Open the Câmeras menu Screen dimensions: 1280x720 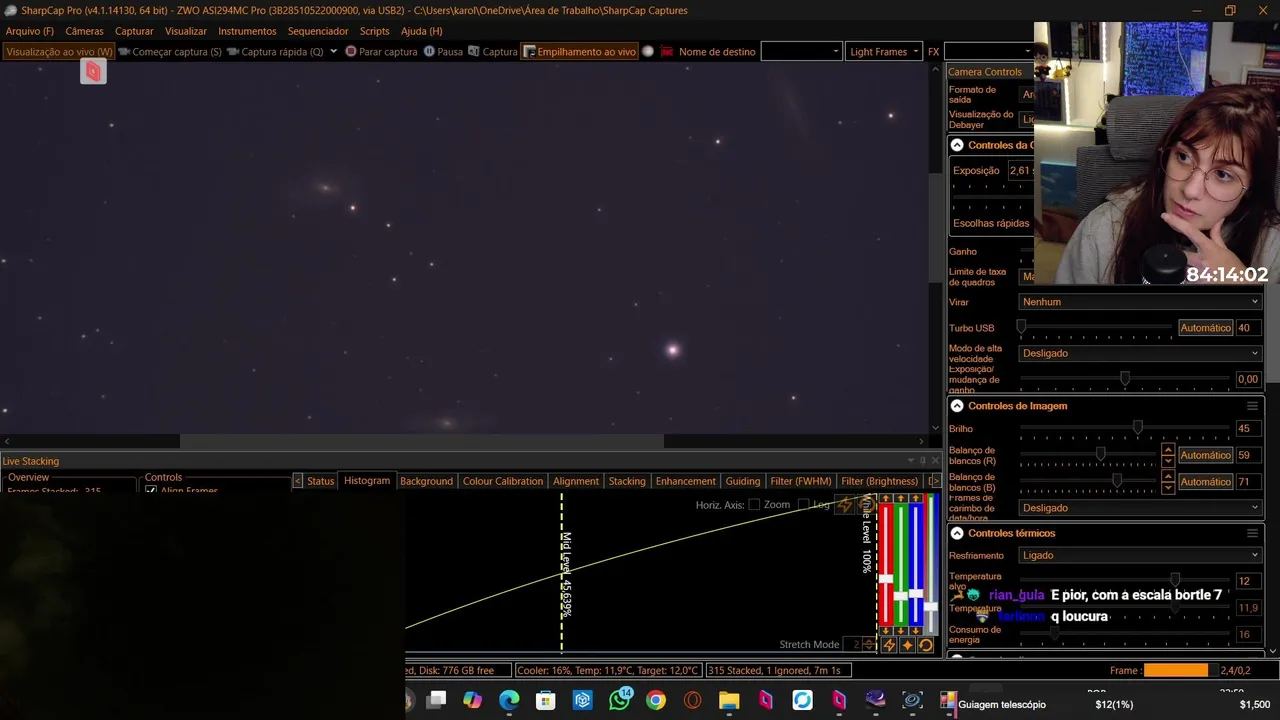point(84,31)
